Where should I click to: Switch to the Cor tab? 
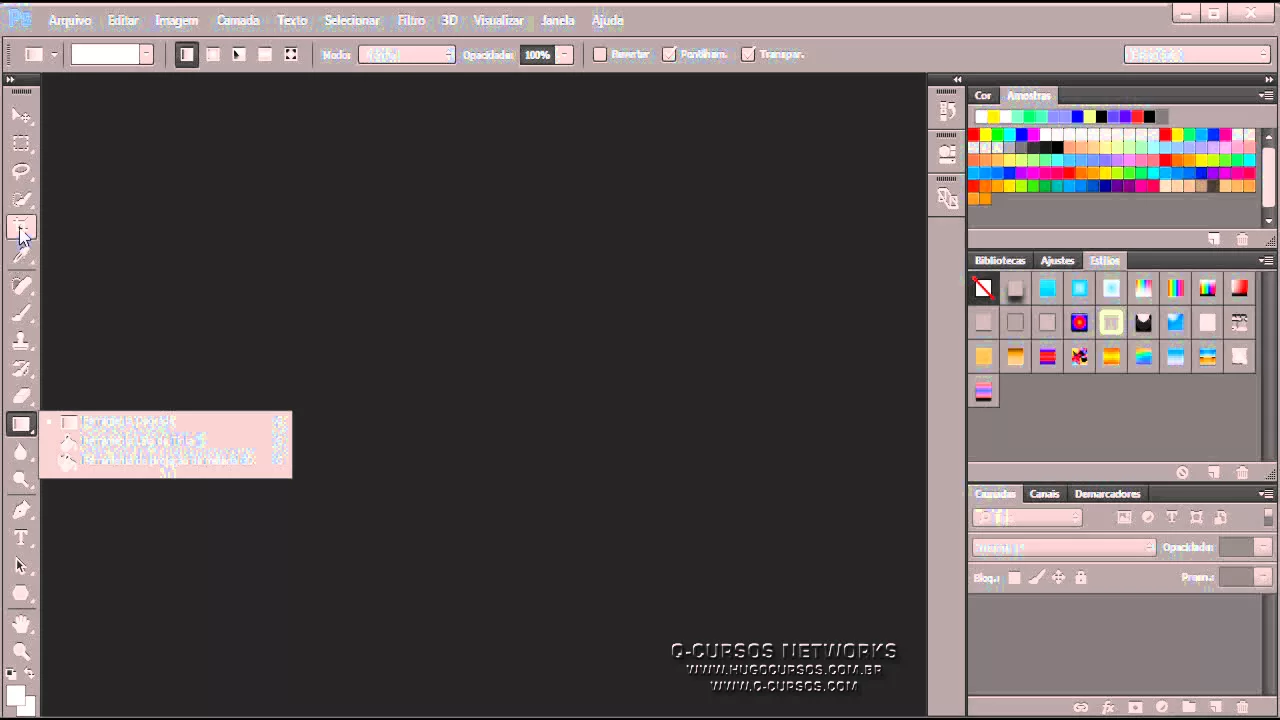click(983, 96)
